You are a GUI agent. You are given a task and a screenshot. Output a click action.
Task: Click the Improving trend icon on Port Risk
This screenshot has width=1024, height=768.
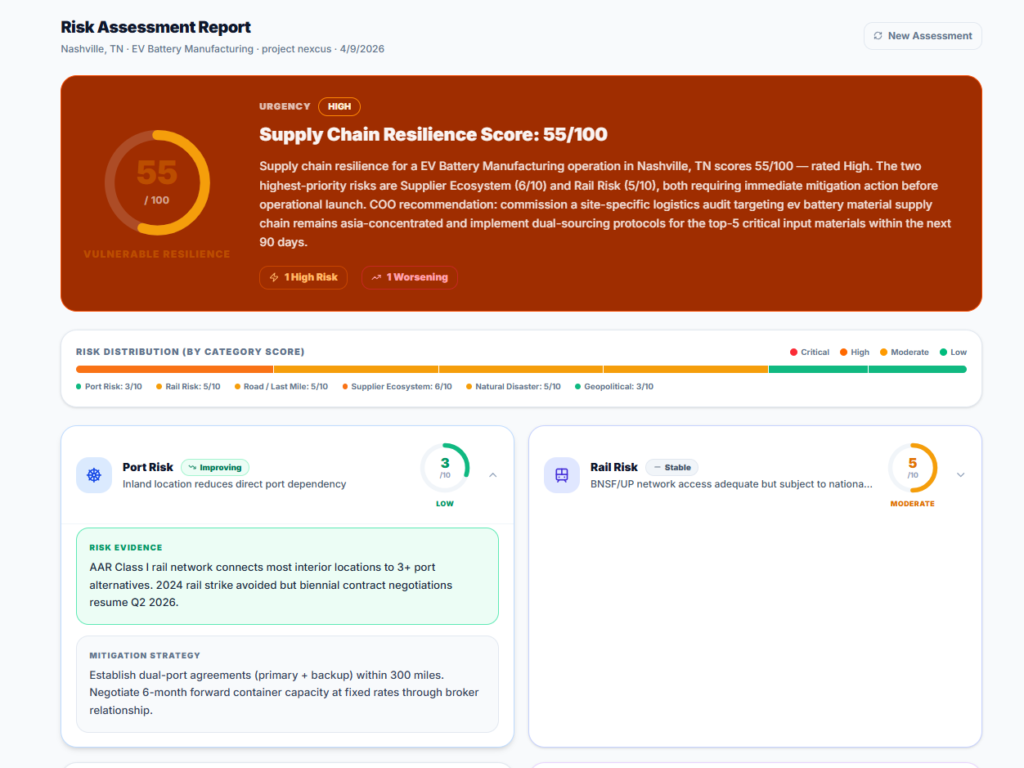tap(192, 467)
